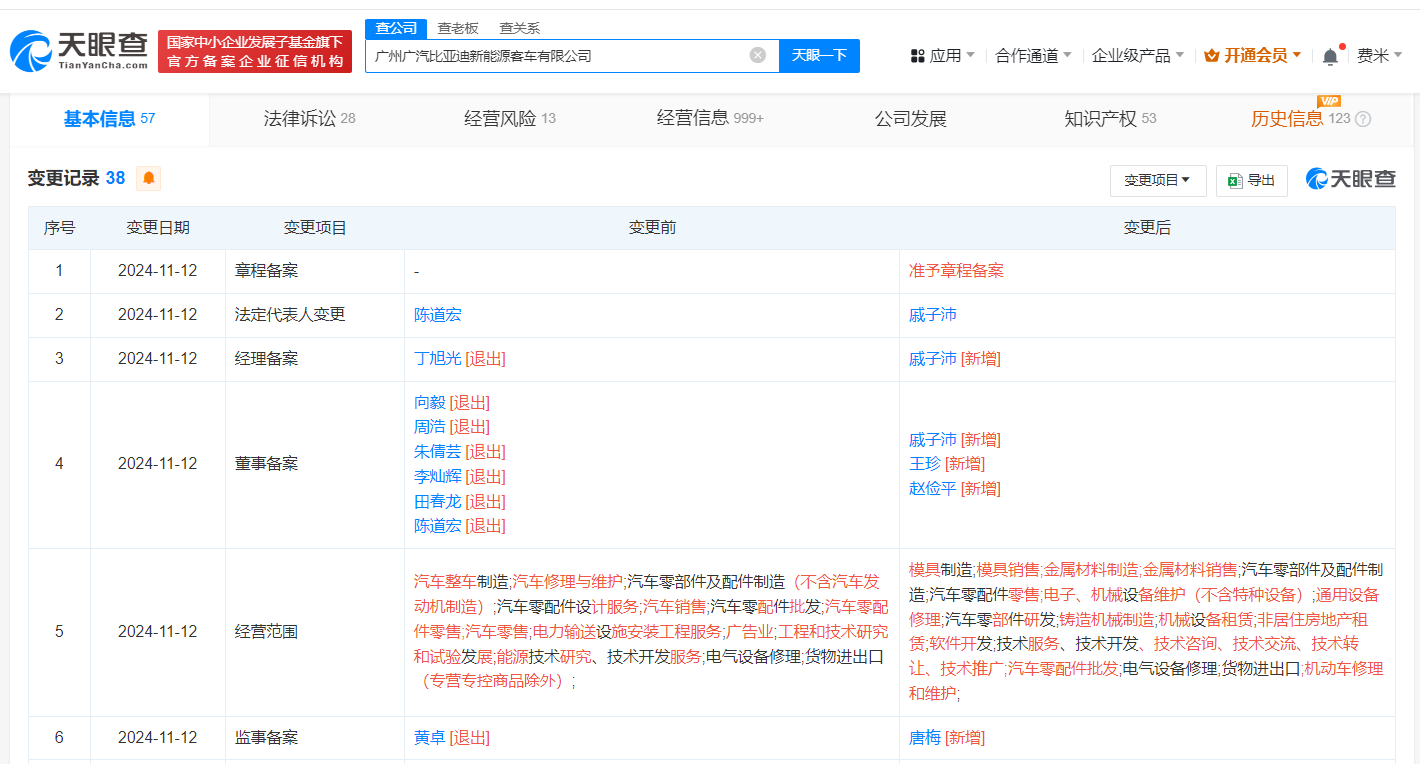Screen dimensions: 1420x764
Task: Open director 向毅's profile link
Action: point(430,403)
